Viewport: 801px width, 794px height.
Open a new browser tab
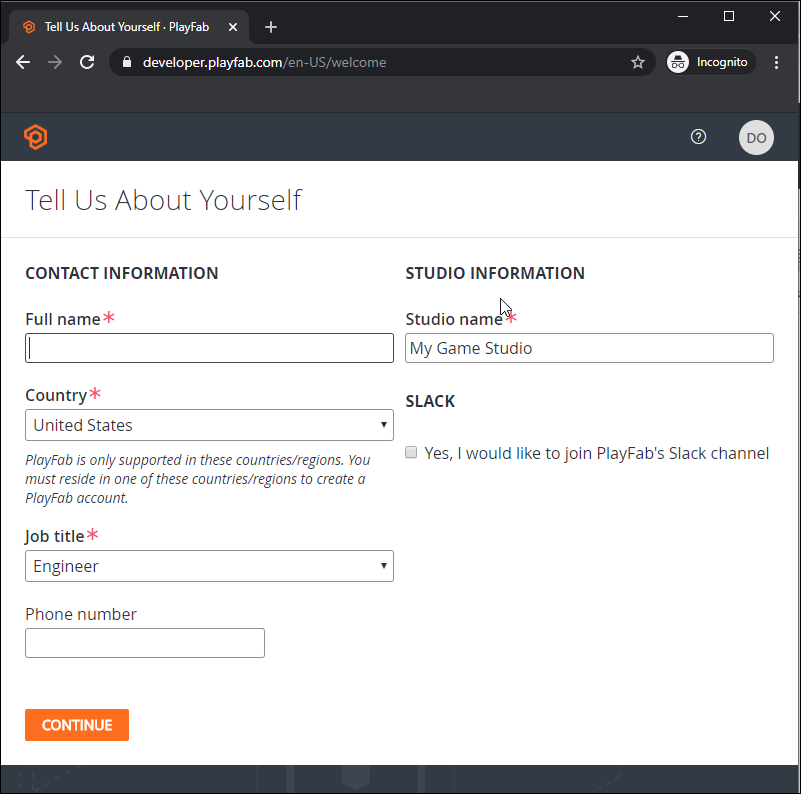(270, 27)
